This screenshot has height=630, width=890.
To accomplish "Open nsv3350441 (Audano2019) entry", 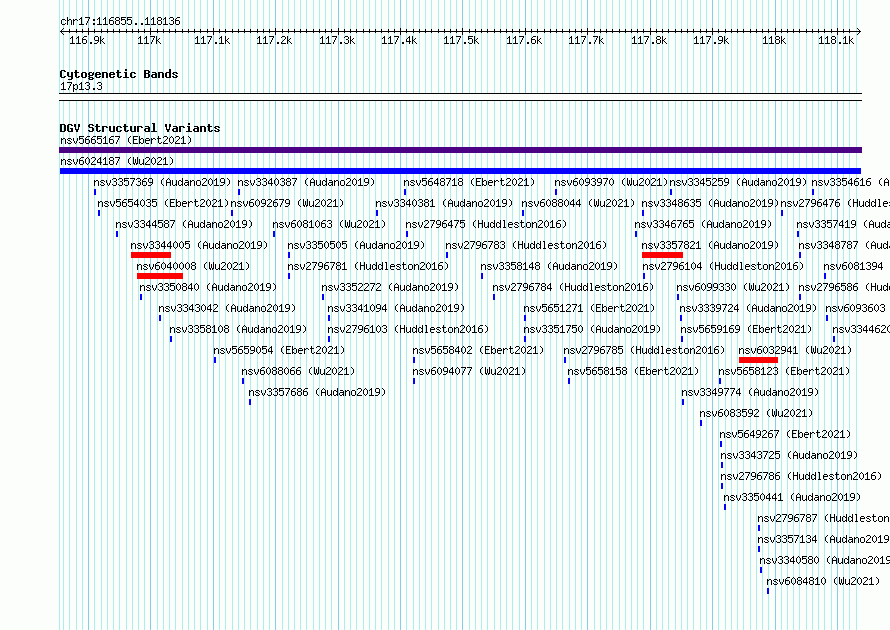I will [792, 497].
